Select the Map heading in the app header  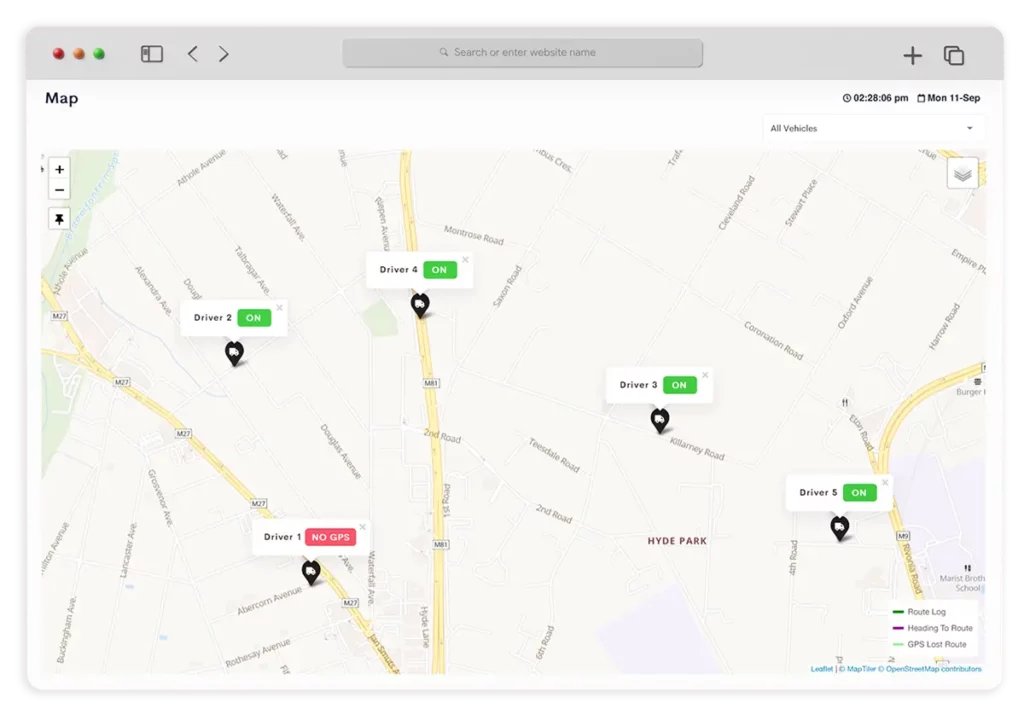point(61,98)
